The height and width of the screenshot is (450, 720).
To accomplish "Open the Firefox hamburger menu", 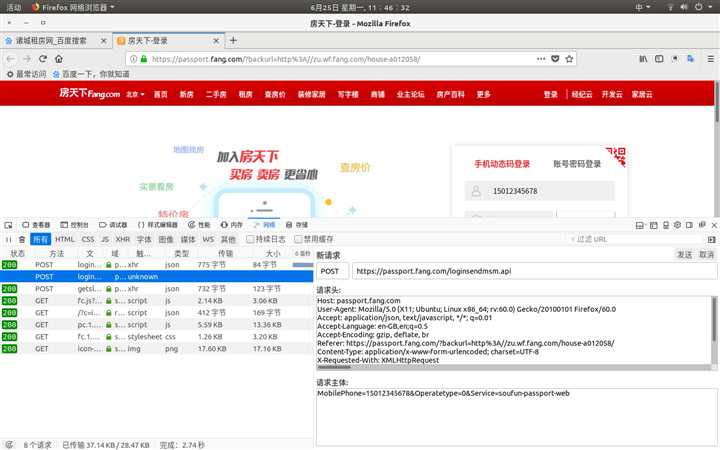I will pyautogui.click(x=710, y=59).
